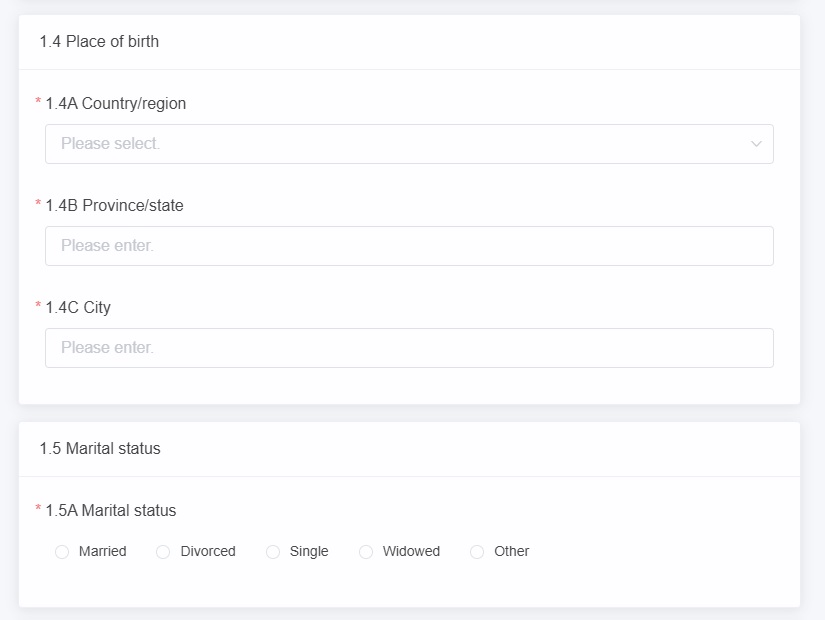825x620 pixels.
Task: Click the '1.4 Place of birth' section header
Action: click(99, 42)
